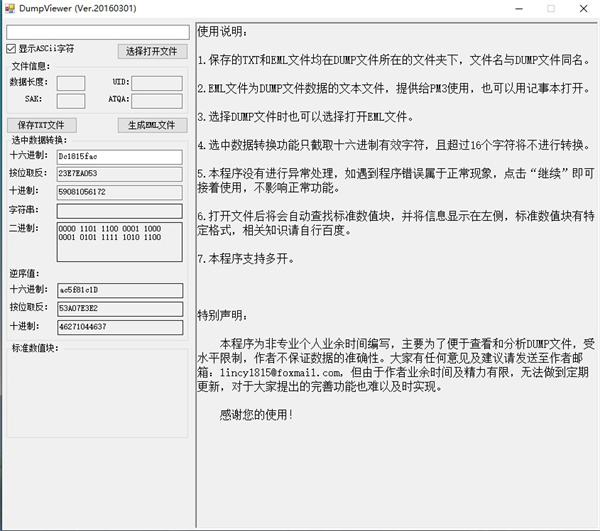600x531 pixels.
Task: Click the ATQA field
Action: pyautogui.click(x=157, y=101)
